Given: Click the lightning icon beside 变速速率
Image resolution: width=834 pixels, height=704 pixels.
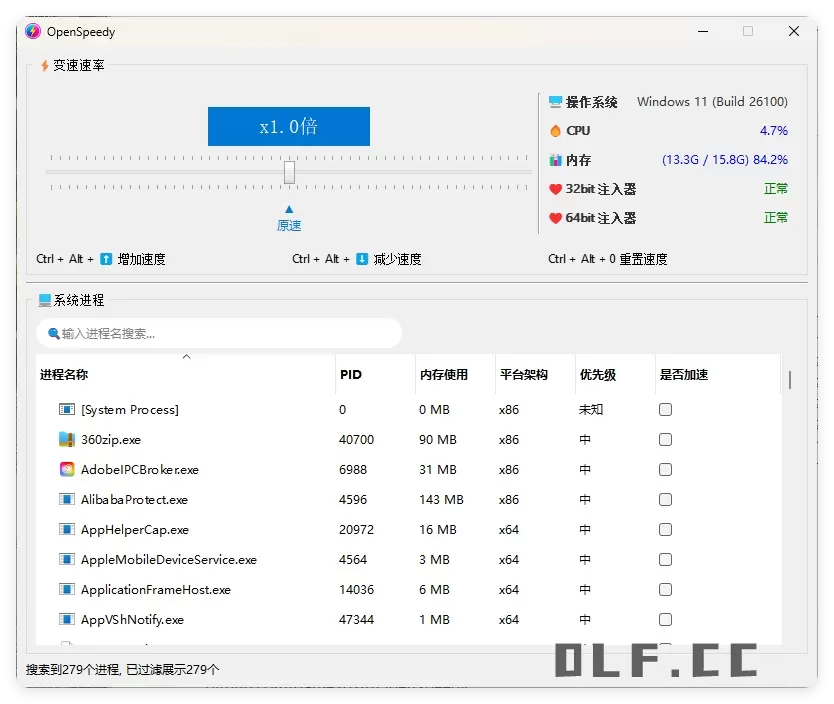Looking at the screenshot, I should [43, 64].
